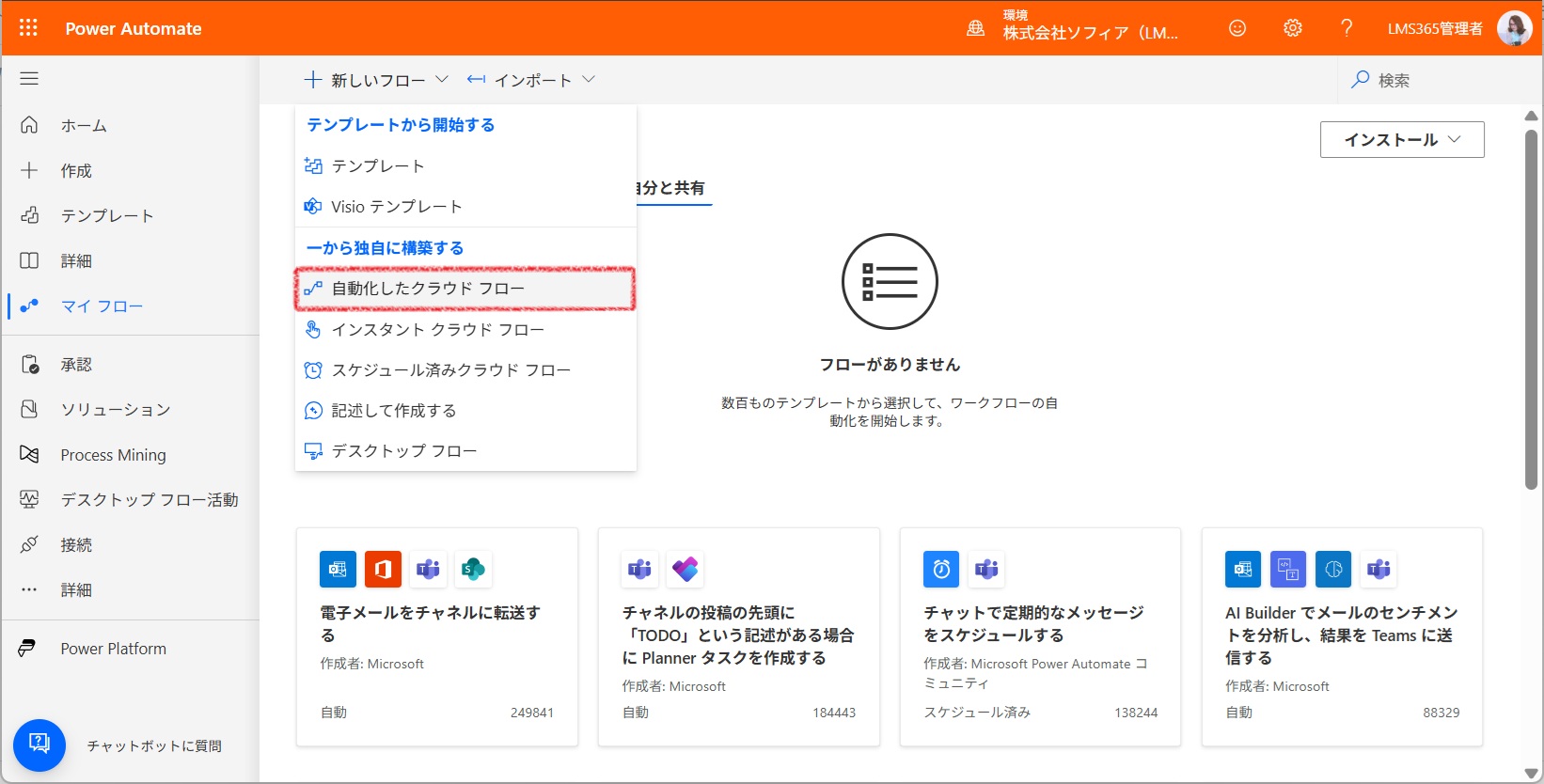Click the template icon beside テンプレート in sidebar
Screen dimensions: 1544x784
point(29,215)
